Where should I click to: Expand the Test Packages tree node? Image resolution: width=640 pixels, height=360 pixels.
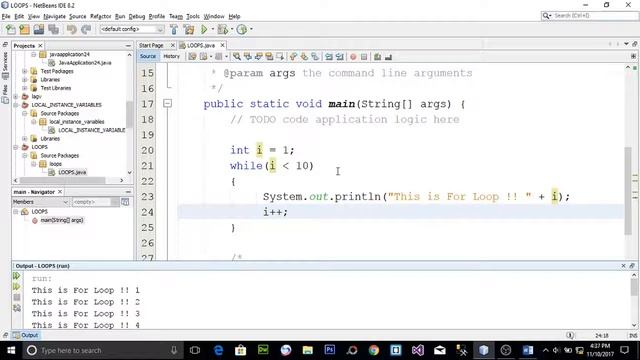click(25, 71)
